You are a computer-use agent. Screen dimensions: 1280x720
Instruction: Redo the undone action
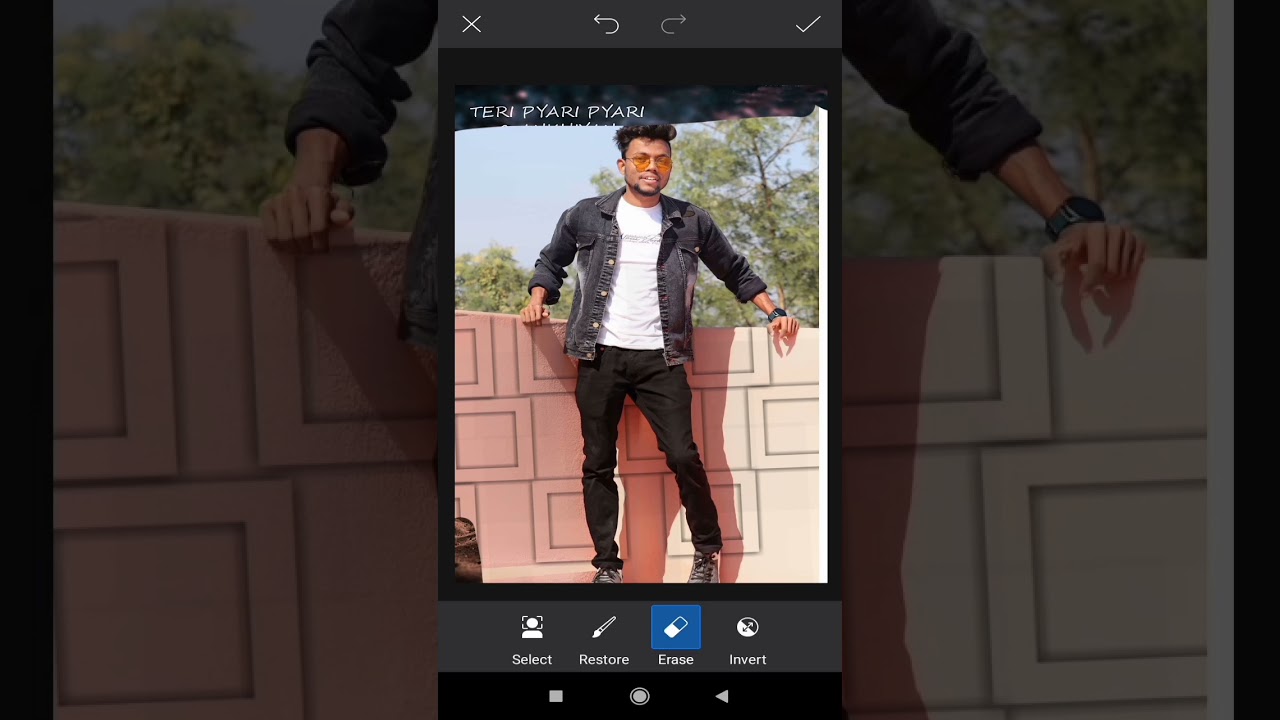[x=674, y=24]
